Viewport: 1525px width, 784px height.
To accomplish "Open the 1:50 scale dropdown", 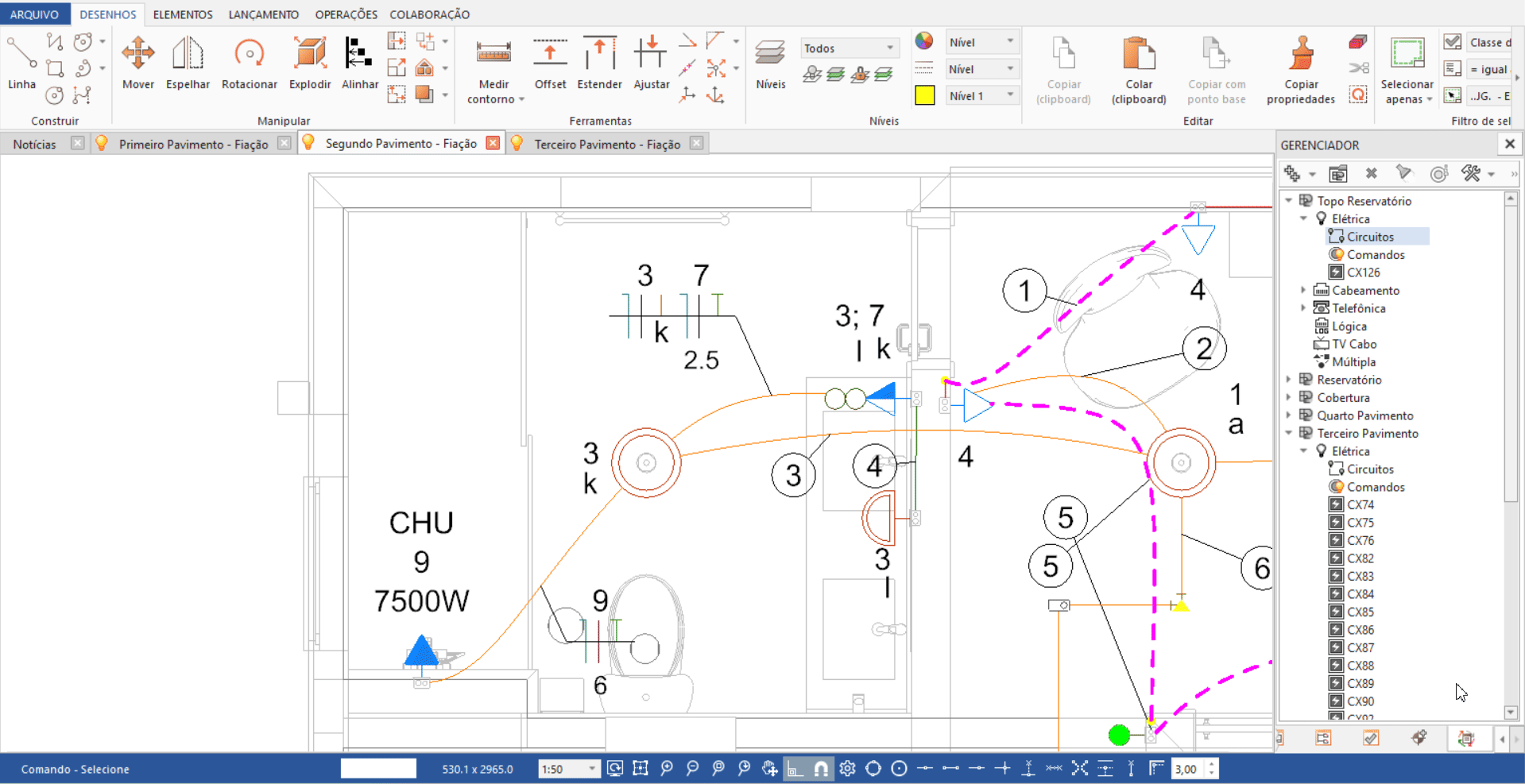I will click(x=569, y=769).
